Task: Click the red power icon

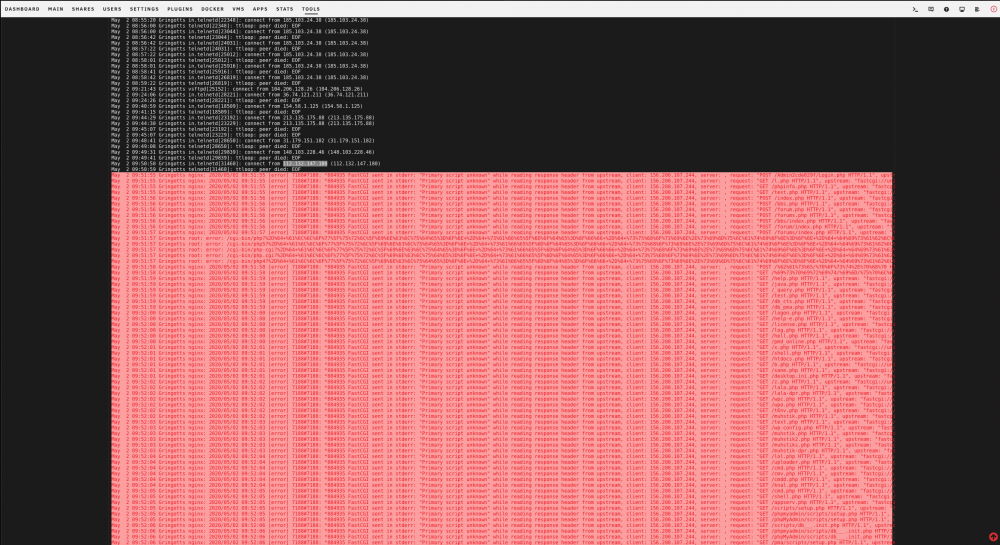Action: coord(993,9)
